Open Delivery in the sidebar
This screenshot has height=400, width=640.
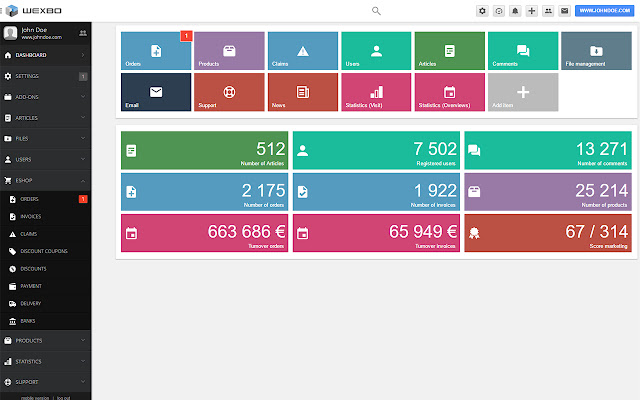tap(45, 304)
